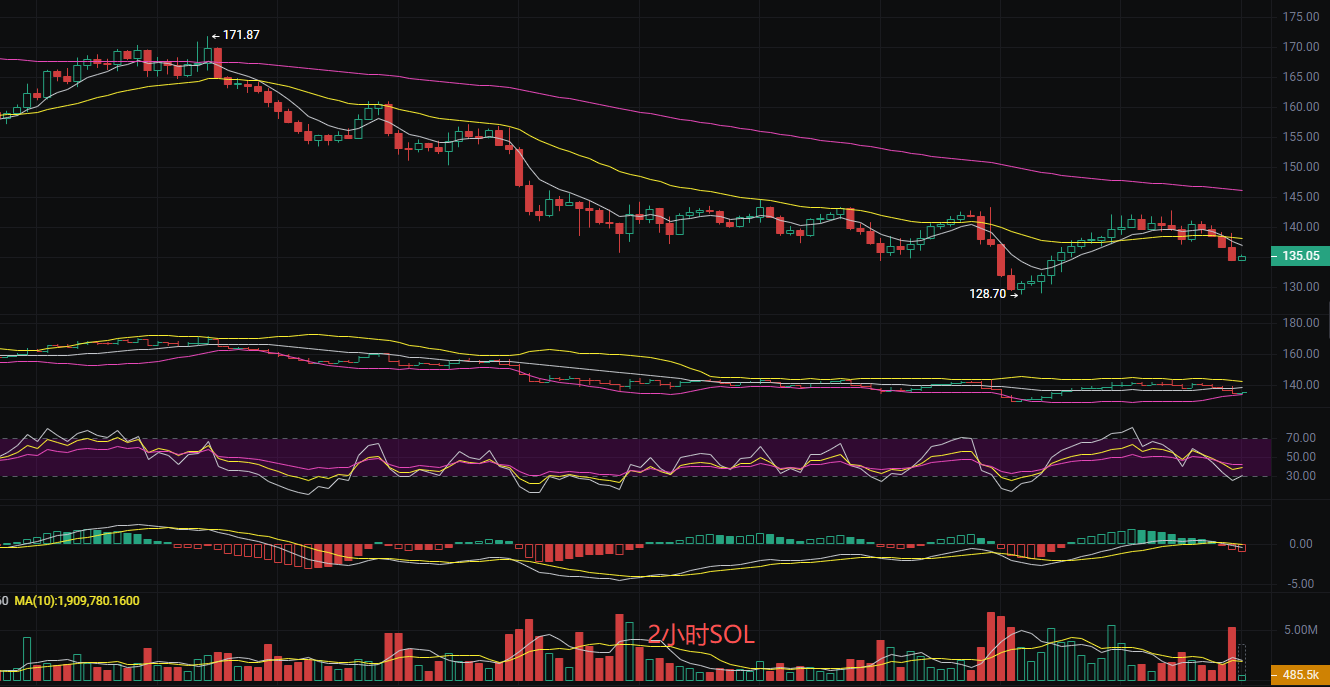Click the 0.00 MACD axis label

click(1301, 544)
